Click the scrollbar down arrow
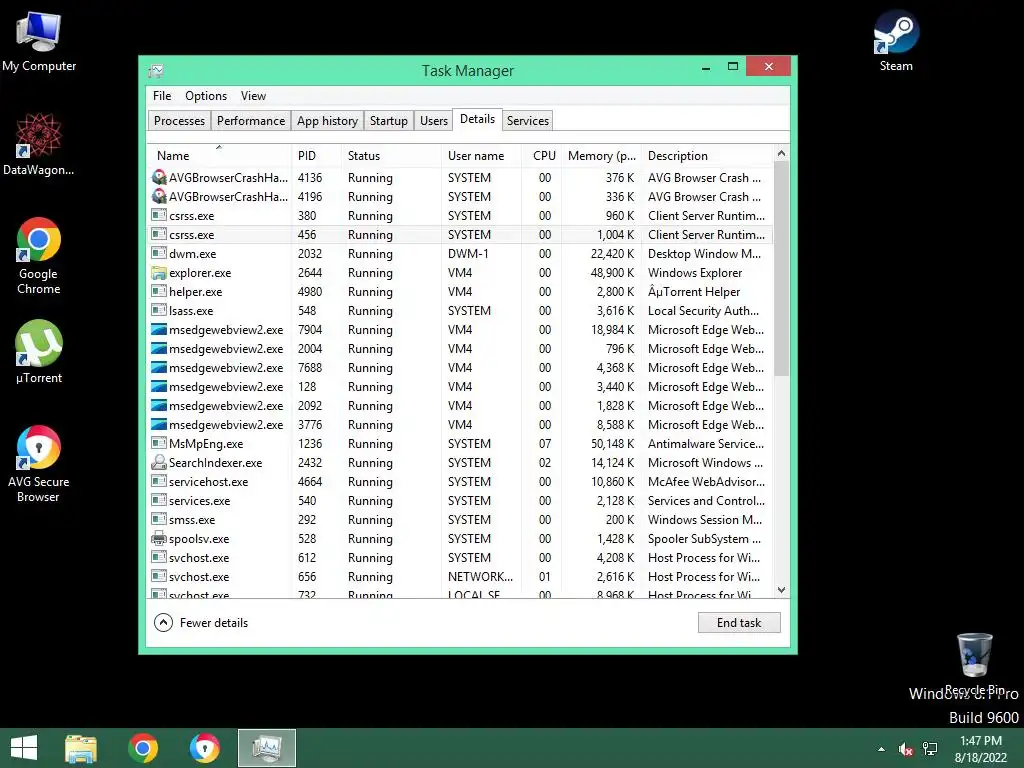 781,590
